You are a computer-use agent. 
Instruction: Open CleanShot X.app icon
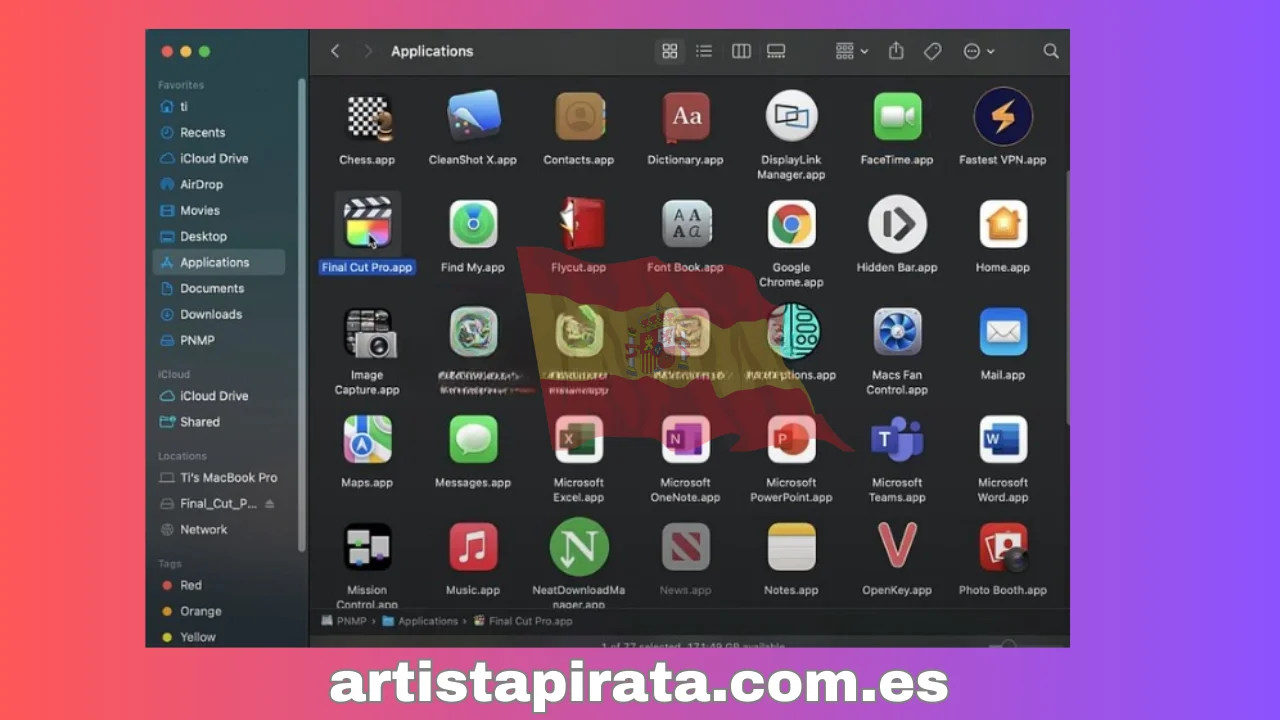(473, 117)
